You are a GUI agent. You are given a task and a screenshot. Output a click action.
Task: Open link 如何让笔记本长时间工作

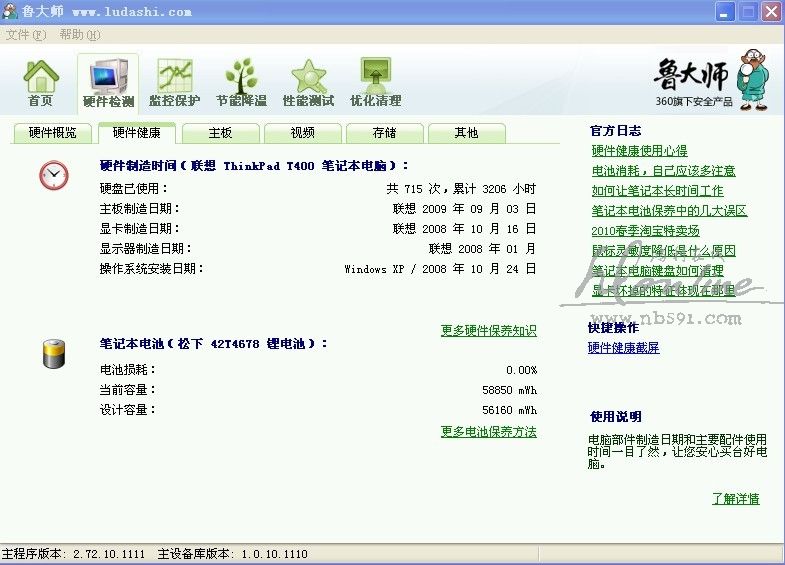(x=657, y=191)
